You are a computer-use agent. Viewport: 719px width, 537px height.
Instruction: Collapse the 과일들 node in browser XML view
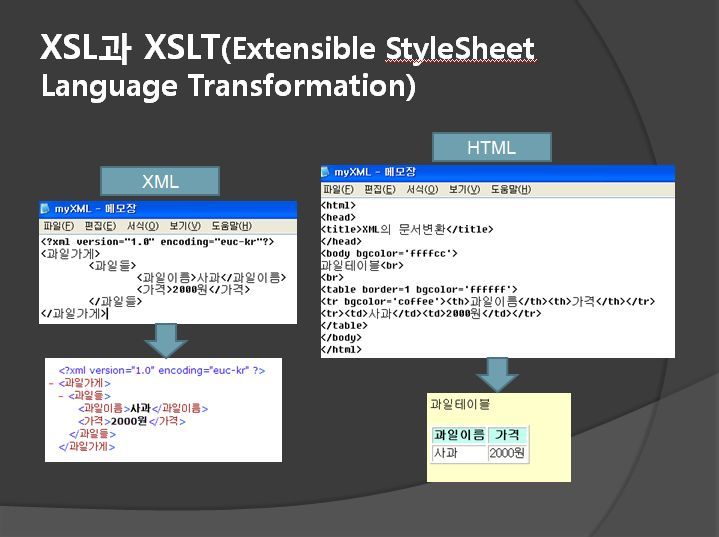pyautogui.click(x=61, y=396)
